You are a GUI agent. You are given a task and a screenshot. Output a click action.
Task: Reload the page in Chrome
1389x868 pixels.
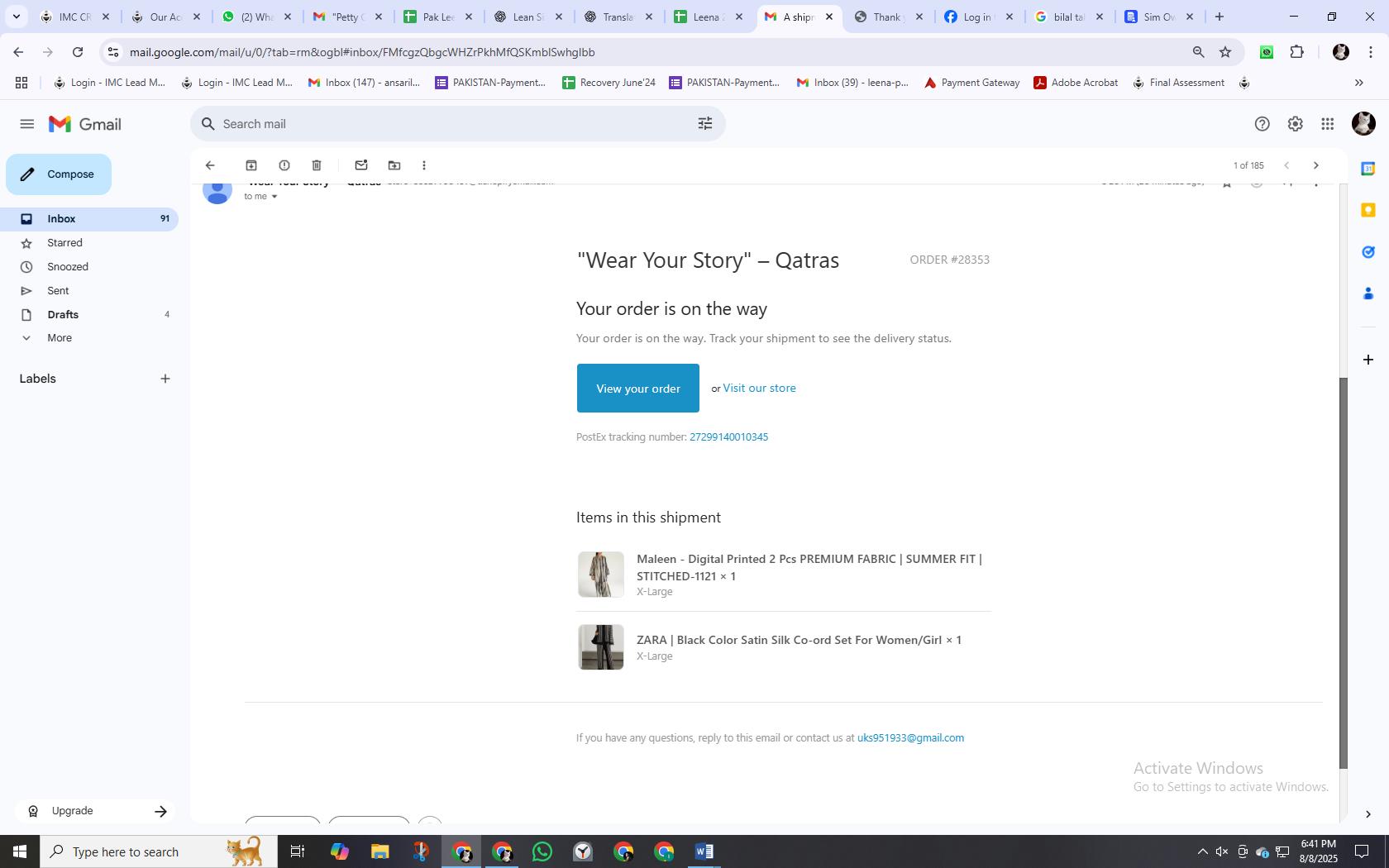point(78,52)
